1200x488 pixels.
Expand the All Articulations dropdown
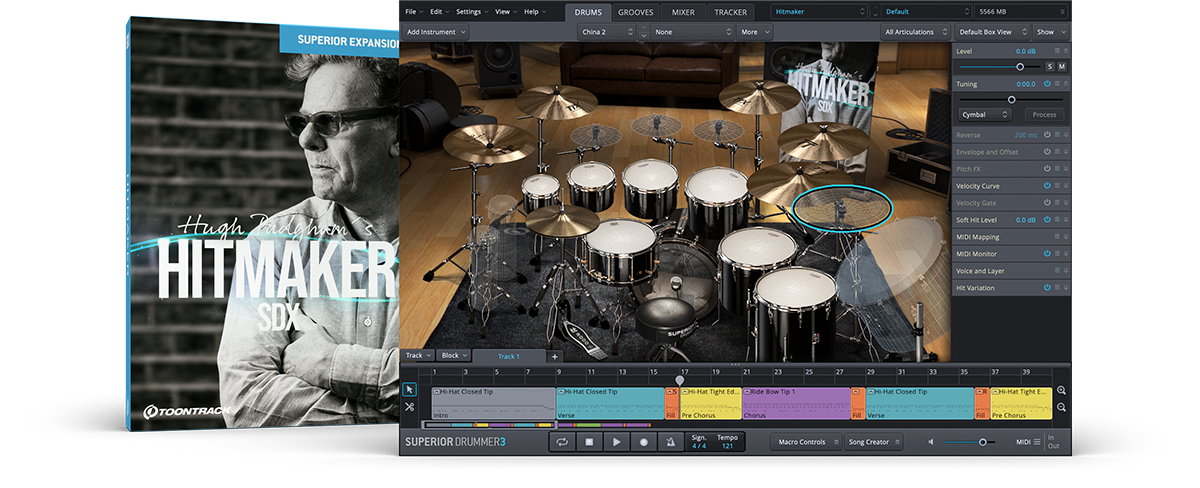tap(914, 32)
